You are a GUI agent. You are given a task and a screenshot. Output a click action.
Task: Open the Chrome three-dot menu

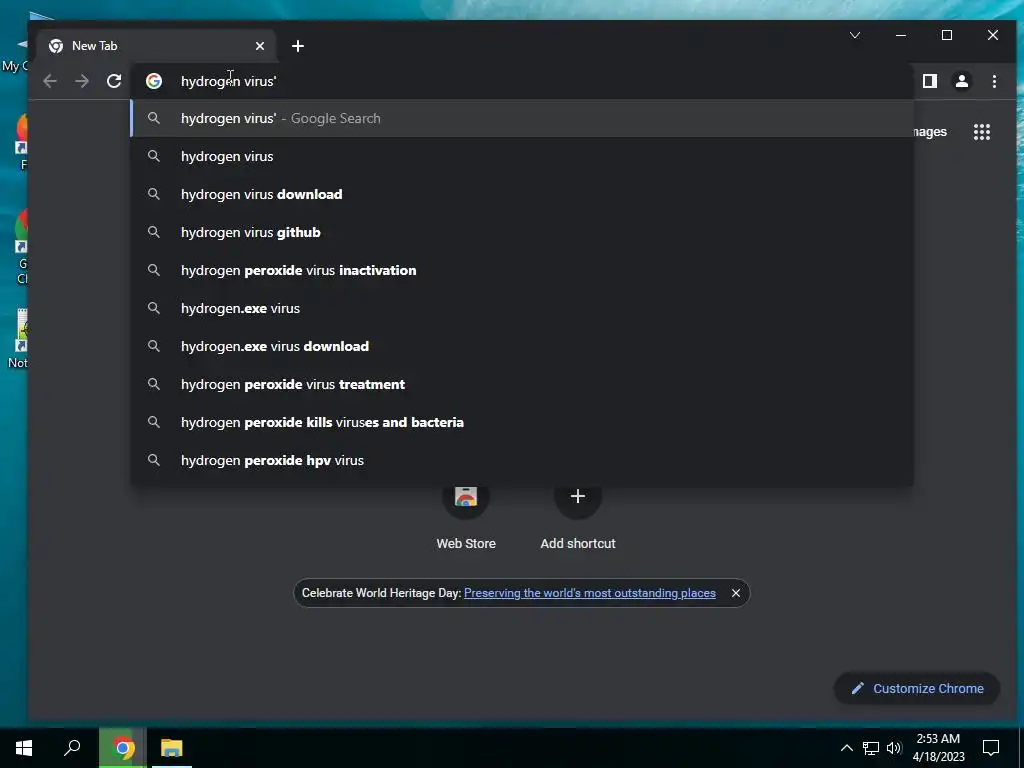[994, 81]
